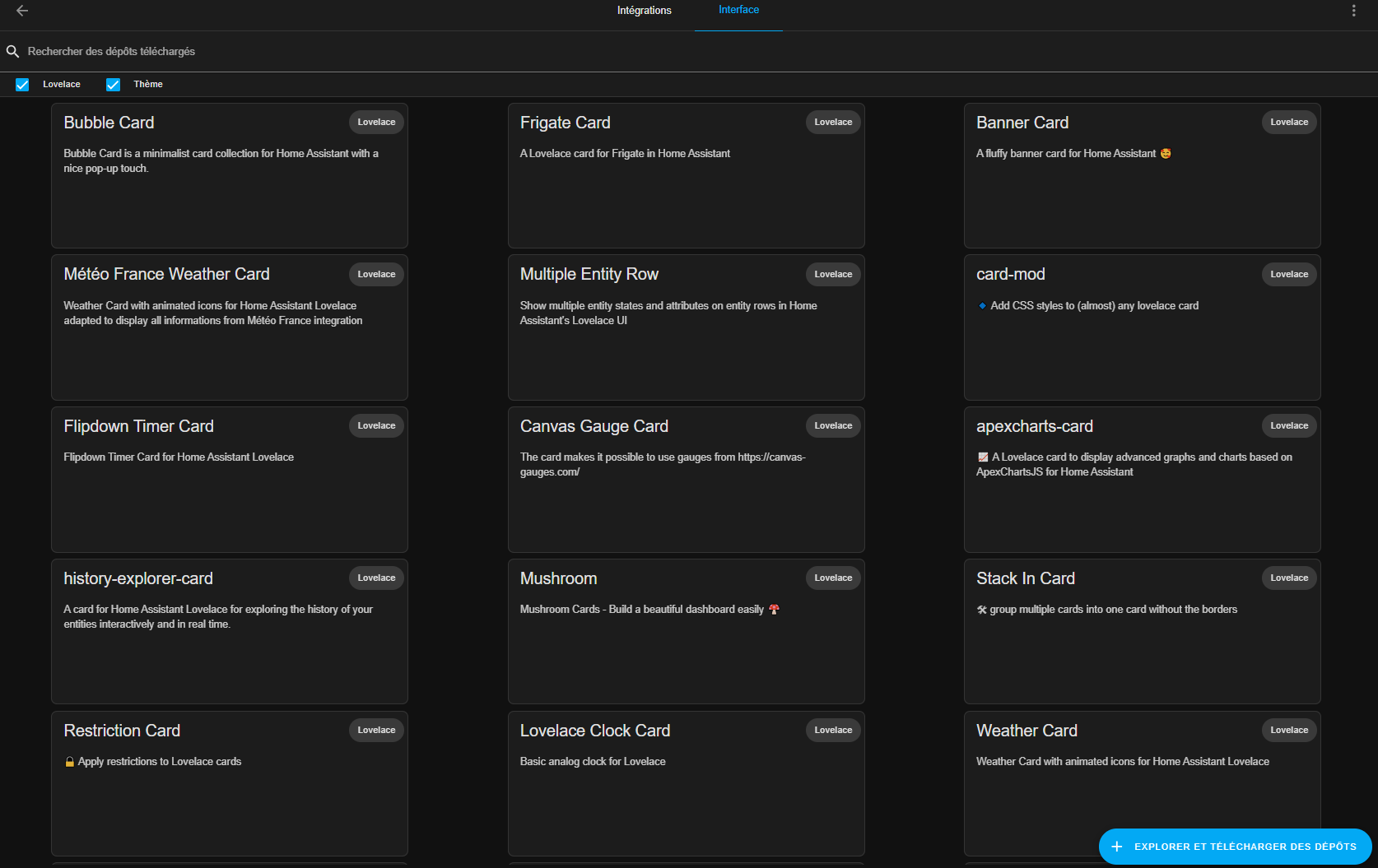Open the Météo France Weather Card tile
The image size is (1378, 868).
click(229, 327)
